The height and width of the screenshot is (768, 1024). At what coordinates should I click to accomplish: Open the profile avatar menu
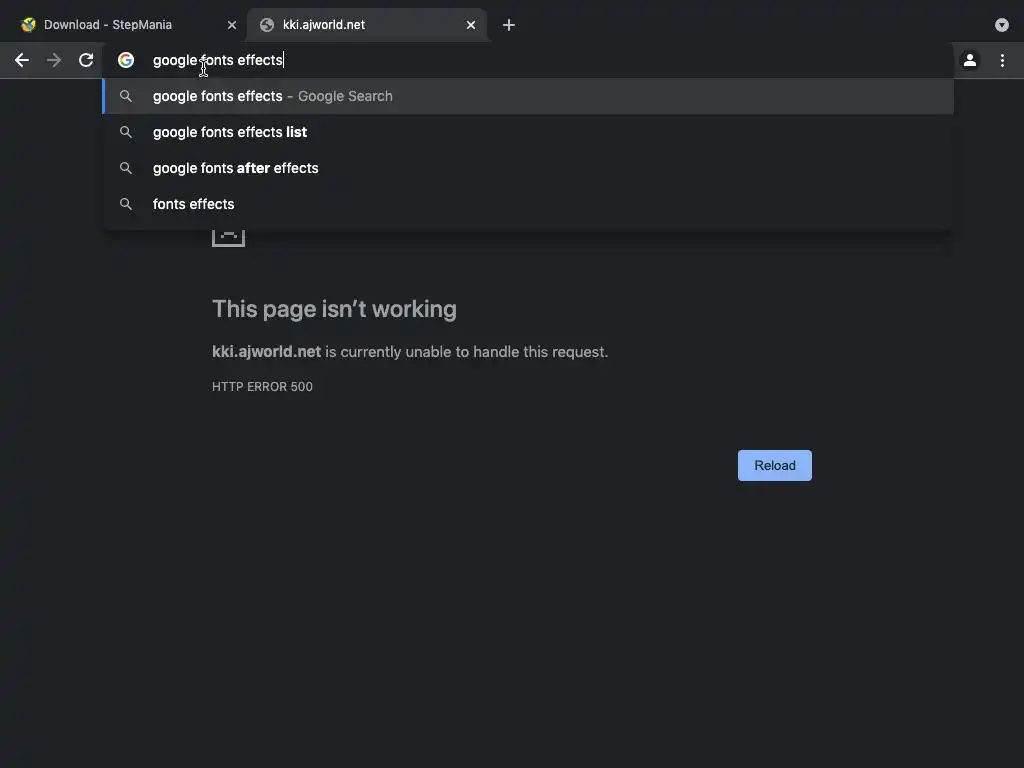(970, 60)
